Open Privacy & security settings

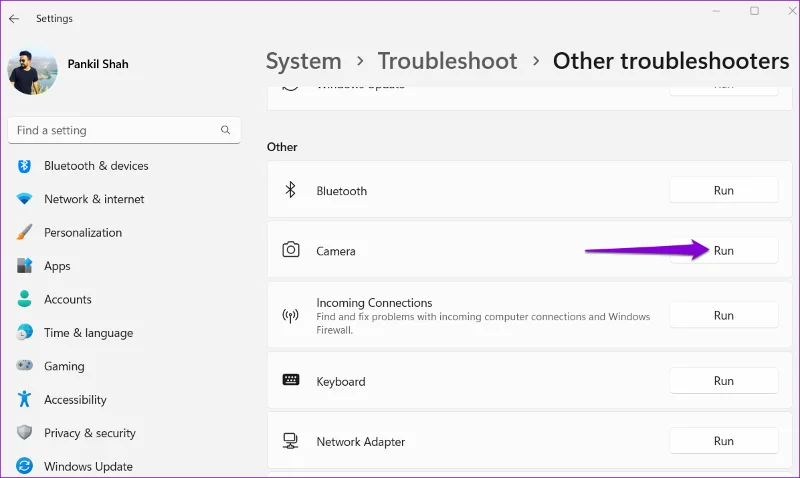click(90, 433)
